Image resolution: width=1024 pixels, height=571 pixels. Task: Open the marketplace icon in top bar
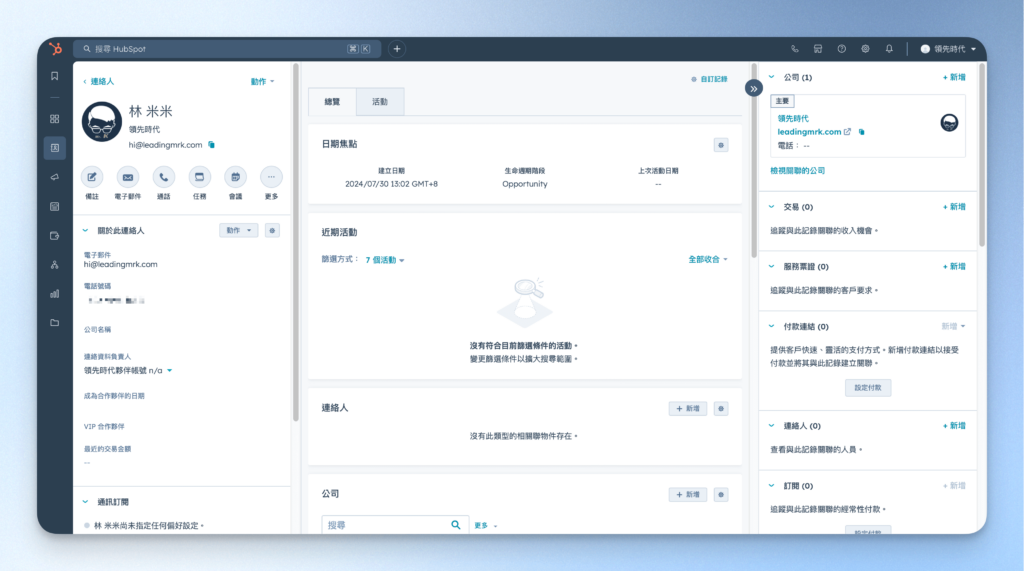818,49
